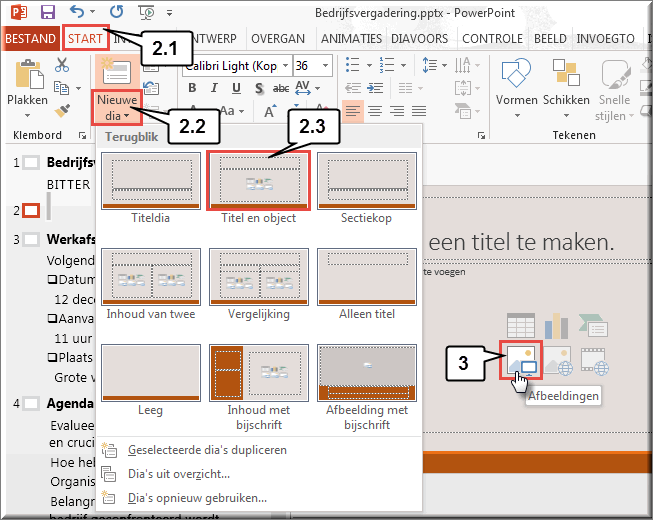Click Dia's uit overzicht menu entry
This screenshot has height=520, width=653.
pos(259,474)
